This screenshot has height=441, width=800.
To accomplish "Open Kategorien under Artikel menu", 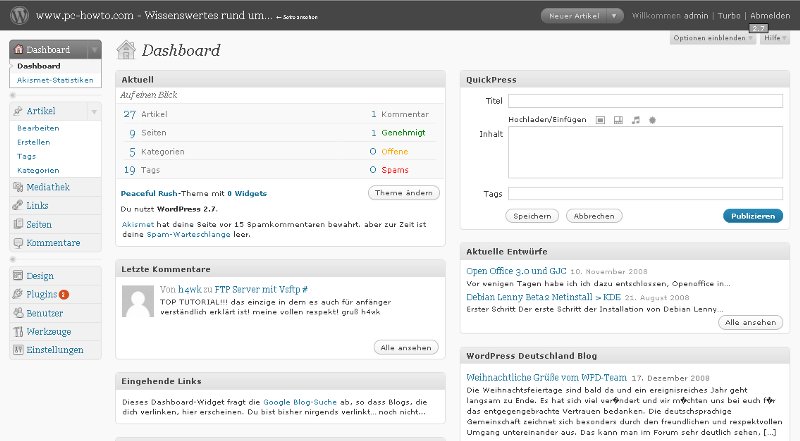I will (38, 170).
